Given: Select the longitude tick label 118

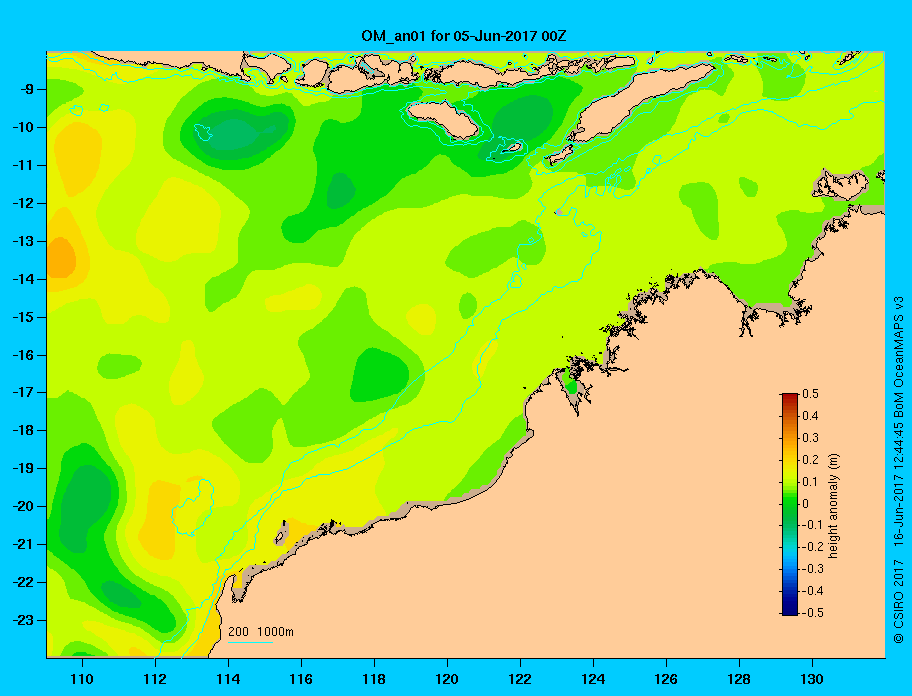Looking at the screenshot, I should pos(374,679).
